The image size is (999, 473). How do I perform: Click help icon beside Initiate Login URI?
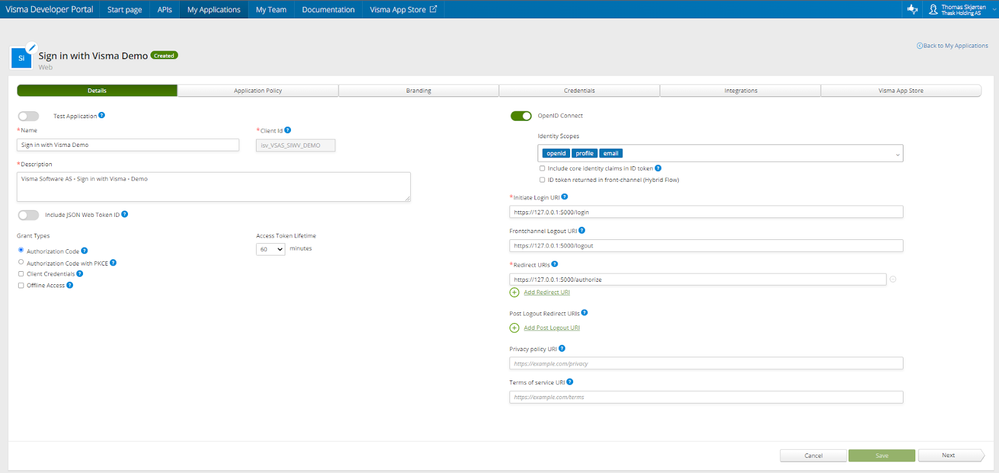pyautogui.click(x=564, y=197)
